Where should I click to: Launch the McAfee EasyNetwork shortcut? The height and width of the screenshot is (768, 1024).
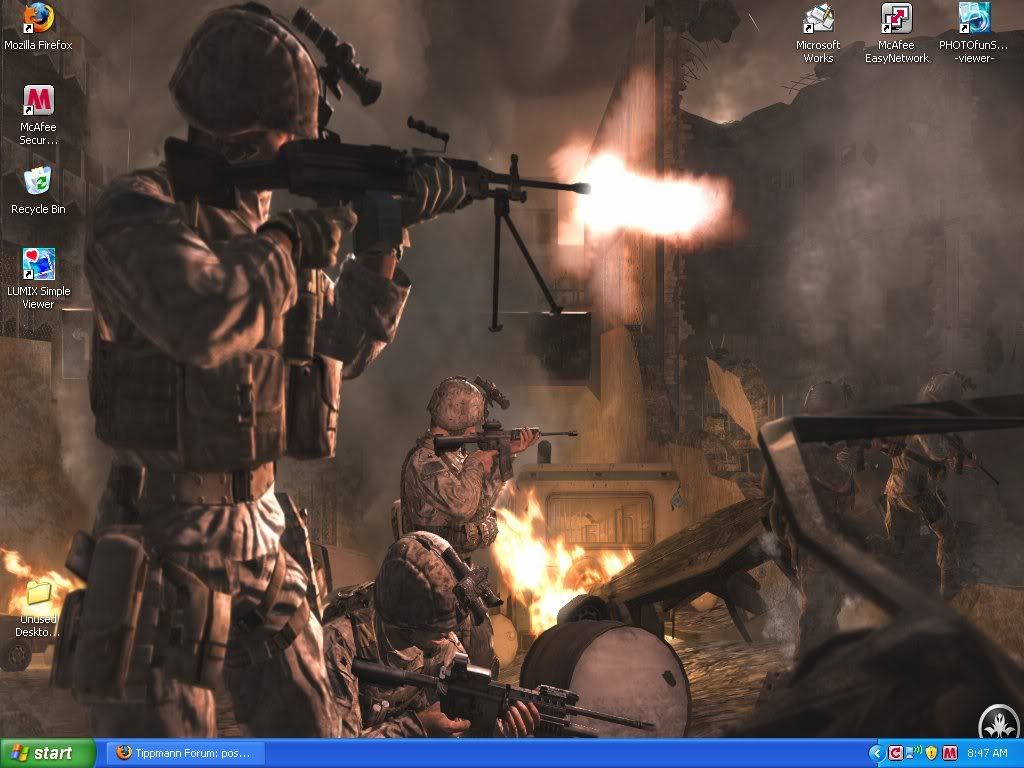pyautogui.click(x=896, y=19)
